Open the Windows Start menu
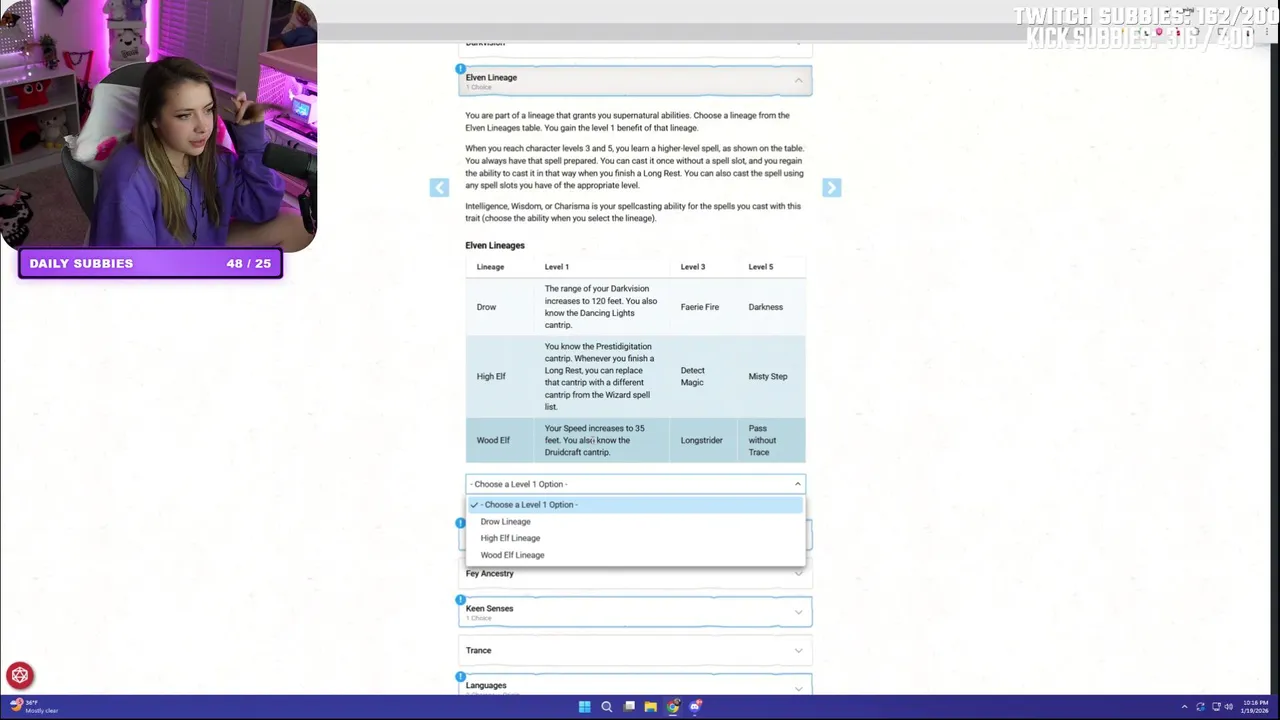 click(584, 707)
